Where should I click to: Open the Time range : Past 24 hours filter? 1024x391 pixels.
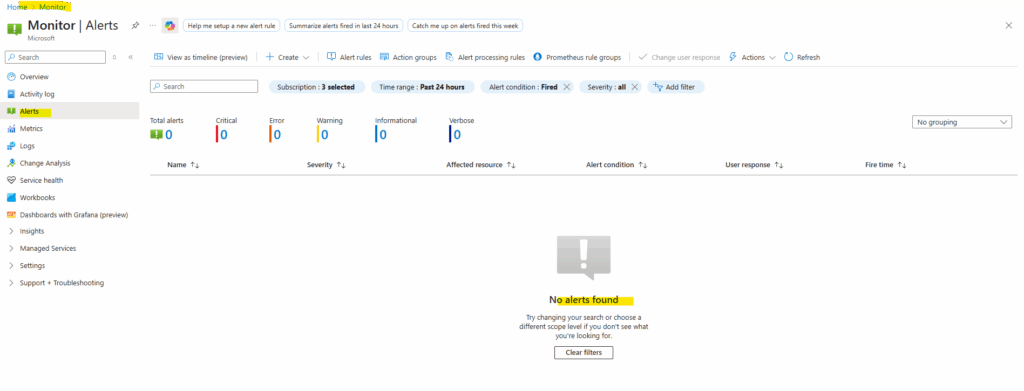click(423, 87)
